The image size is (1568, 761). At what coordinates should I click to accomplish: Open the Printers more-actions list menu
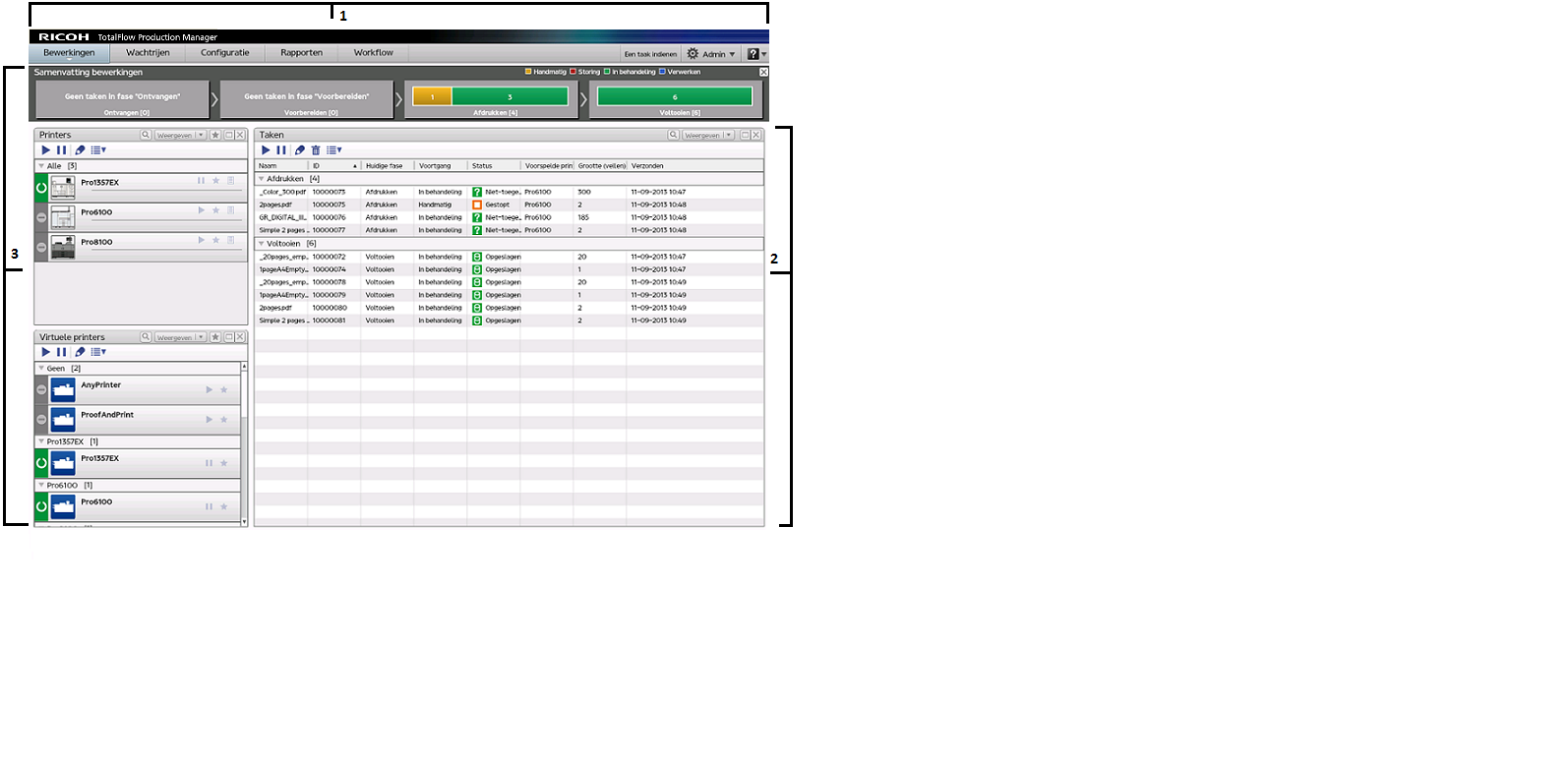pyautogui.click(x=98, y=150)
